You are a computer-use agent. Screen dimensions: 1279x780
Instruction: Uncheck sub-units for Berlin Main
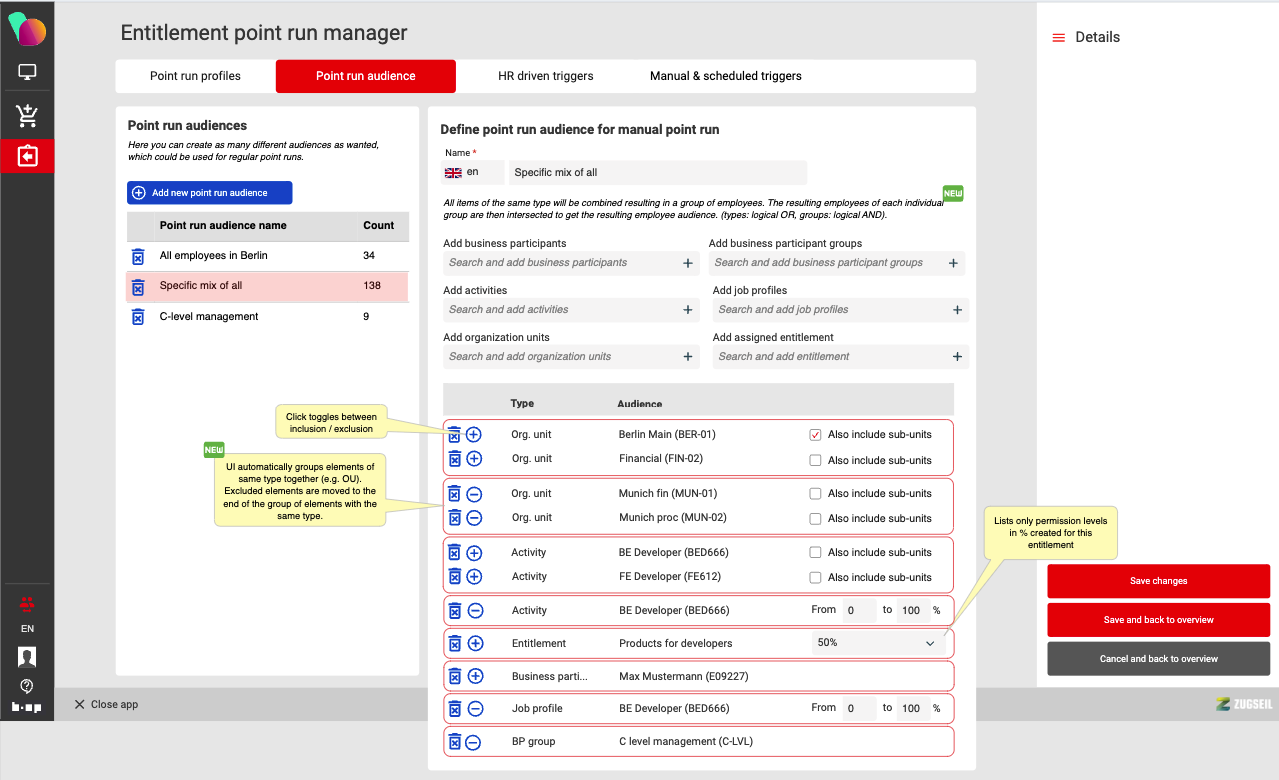815,435
